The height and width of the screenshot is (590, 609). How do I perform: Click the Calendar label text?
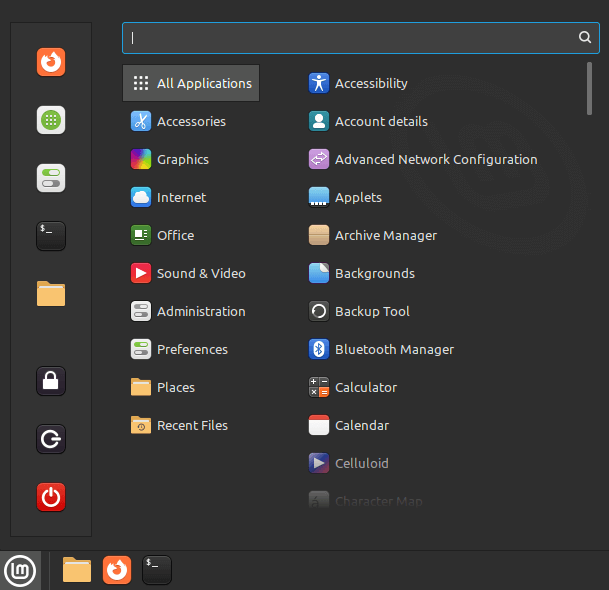tap(362, 425)
